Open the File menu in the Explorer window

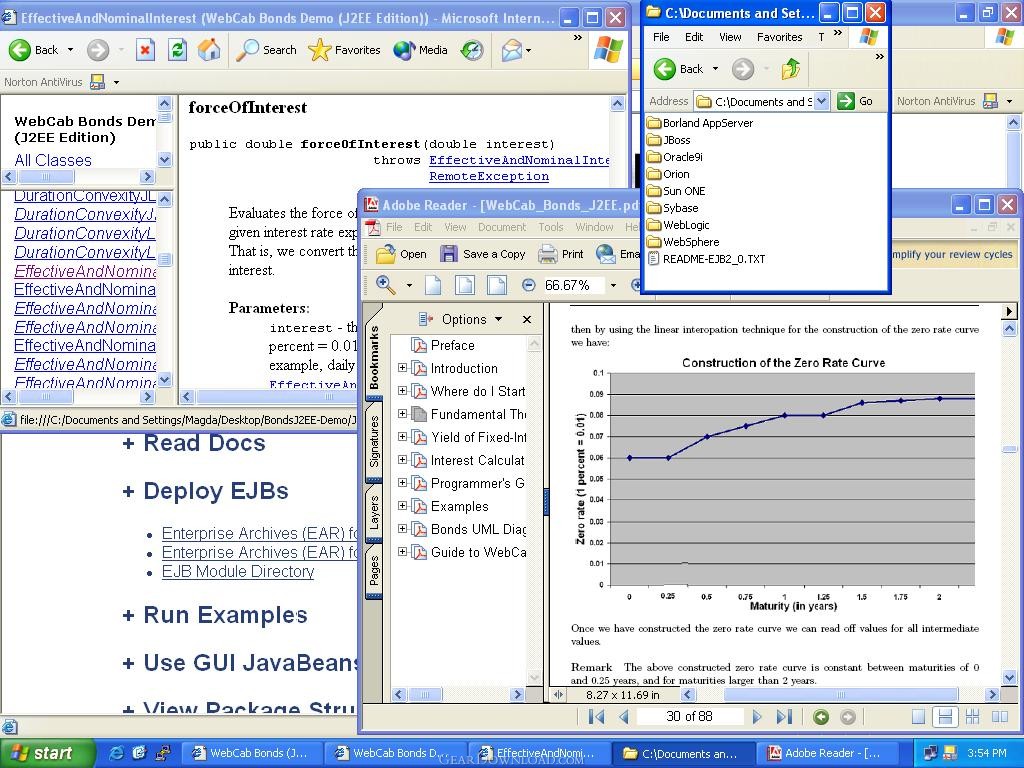(x=661, y=37)
